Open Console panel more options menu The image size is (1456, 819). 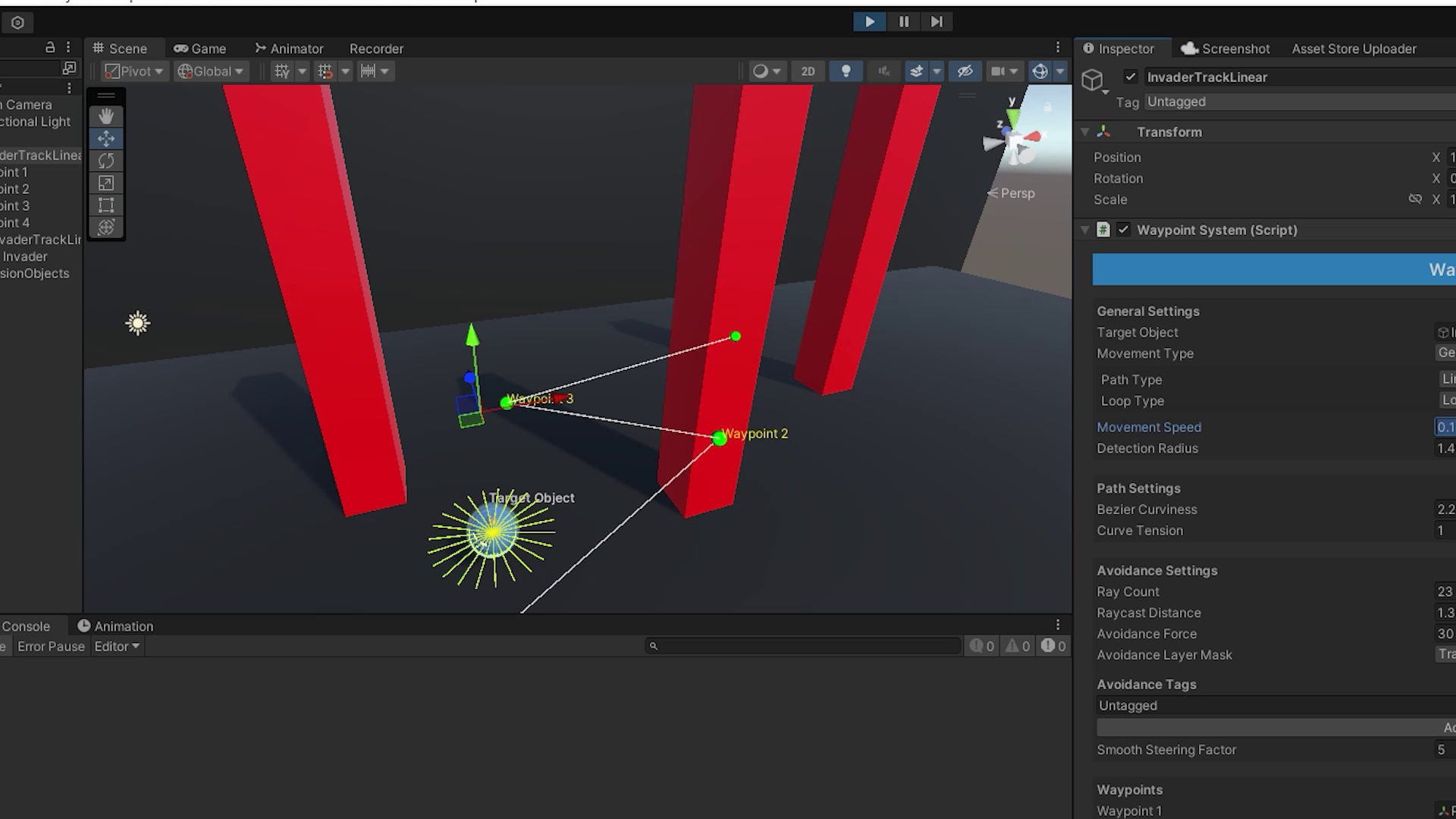click(1058, 625)
